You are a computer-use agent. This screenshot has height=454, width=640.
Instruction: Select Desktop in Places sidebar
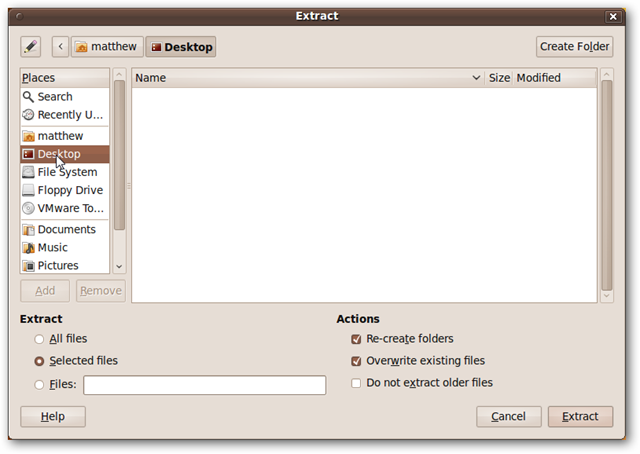pyautogui.click(x=65, y=154)
